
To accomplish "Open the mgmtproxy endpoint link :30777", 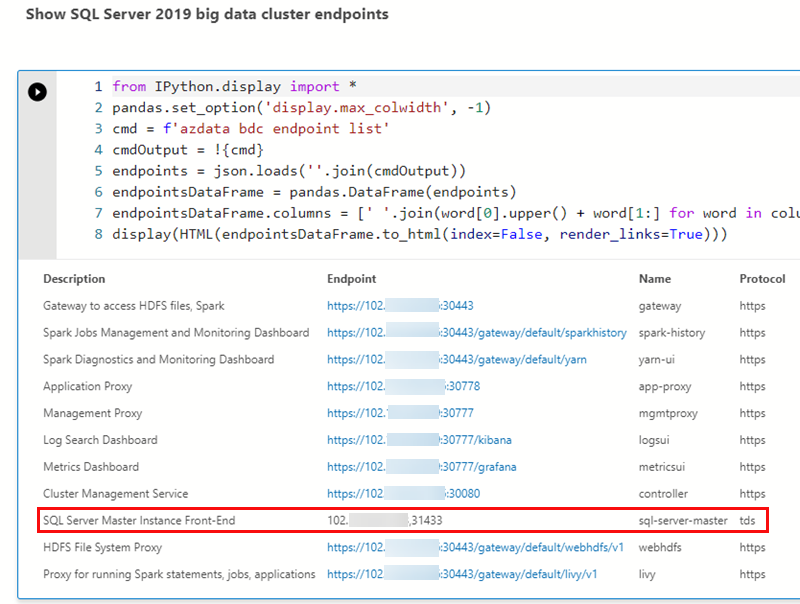I will [400, 413].
